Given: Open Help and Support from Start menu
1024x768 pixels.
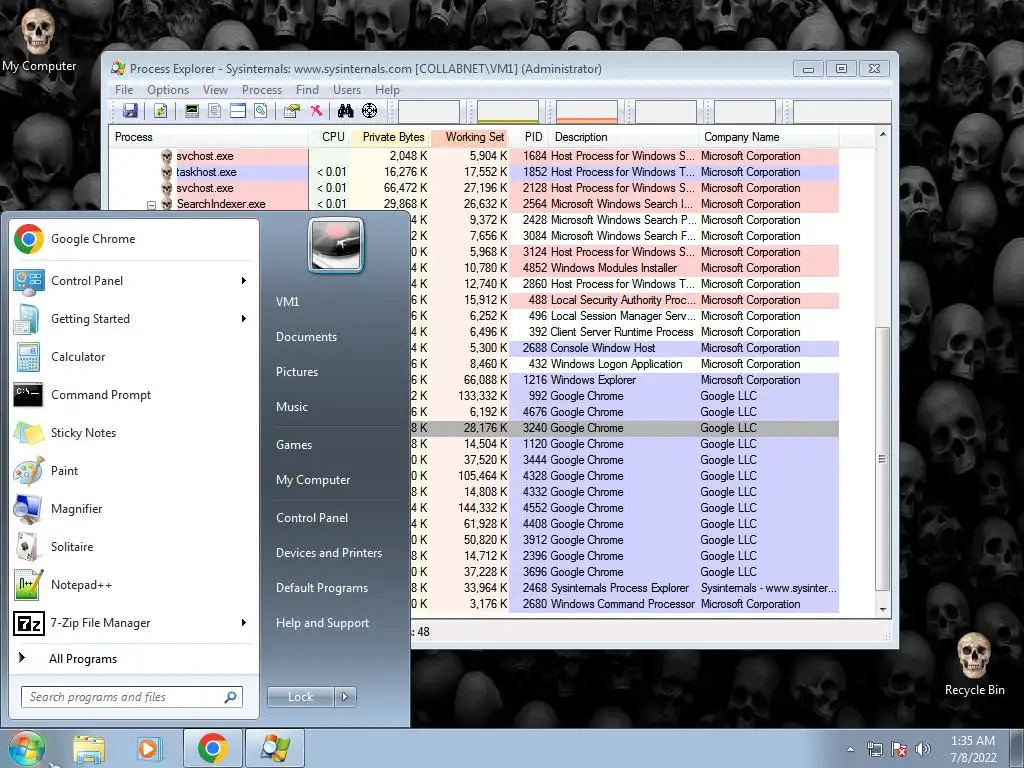Looking at the screenshot, I should pos(323,623).
